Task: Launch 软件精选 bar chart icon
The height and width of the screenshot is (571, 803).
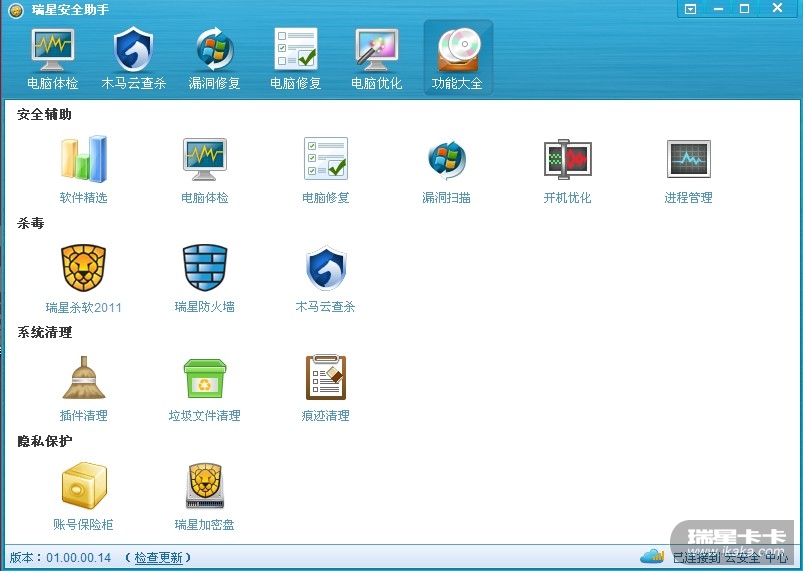Action: (x=83, y=159)
